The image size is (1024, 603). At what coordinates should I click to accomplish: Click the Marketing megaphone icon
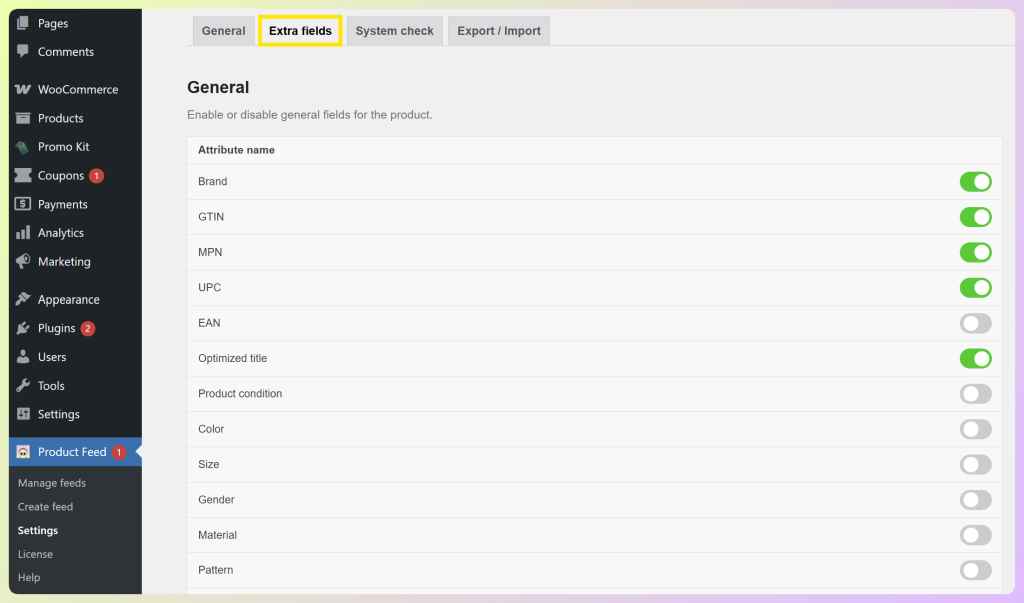tap(22, 261)
